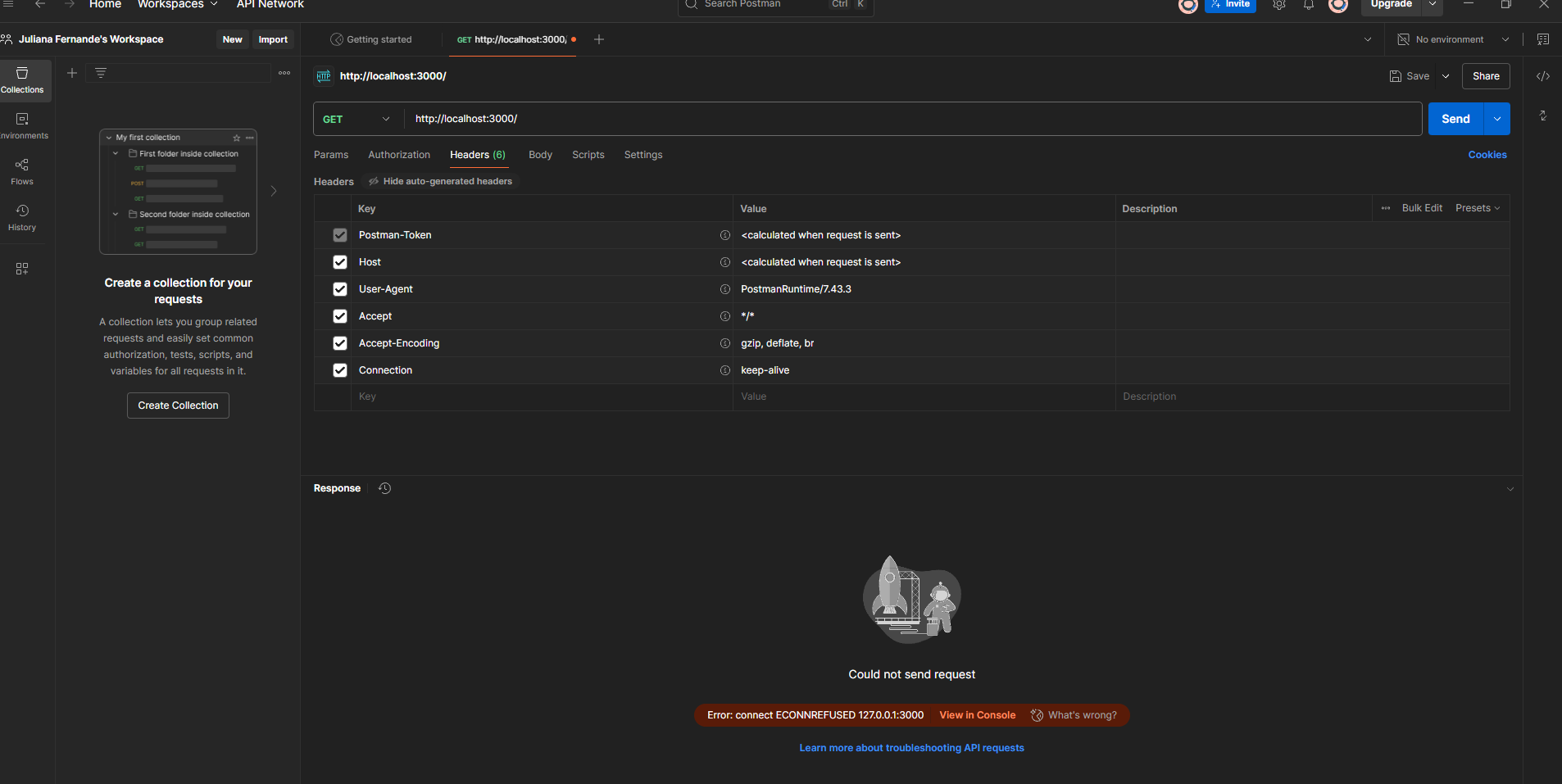Click the HTTP request type icon
The height and width of the screenshot is (784, 1562).
pyautogui.click(x=324, y=76)
